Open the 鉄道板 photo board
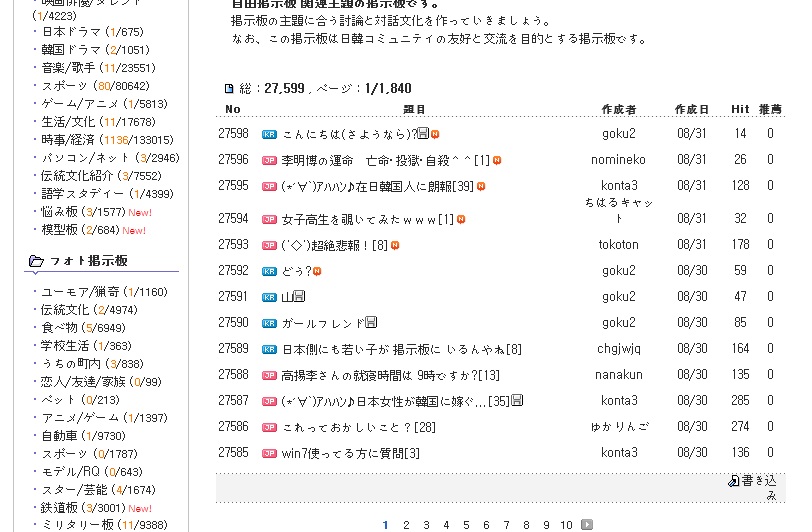The width and height of the screenshot is (812, 532). (62, 507)
